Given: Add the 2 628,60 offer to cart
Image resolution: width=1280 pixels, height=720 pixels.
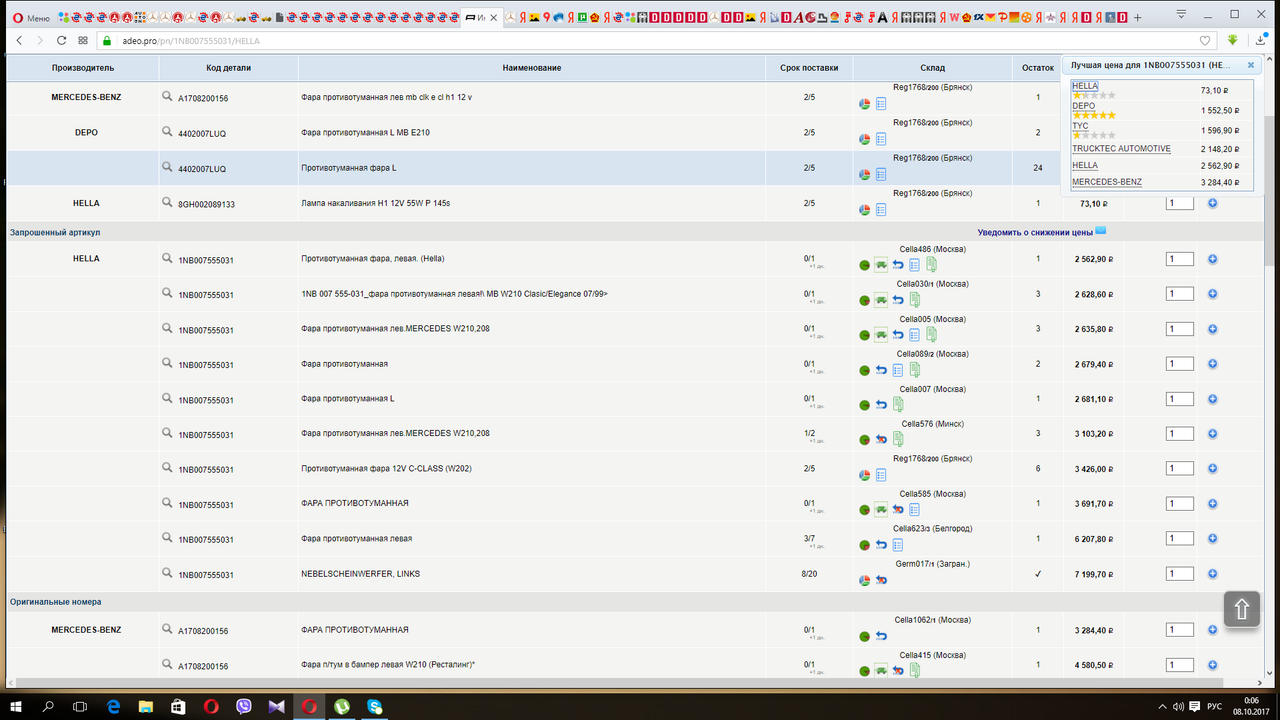Looking at the screenshot, I should click(1212, 294).
